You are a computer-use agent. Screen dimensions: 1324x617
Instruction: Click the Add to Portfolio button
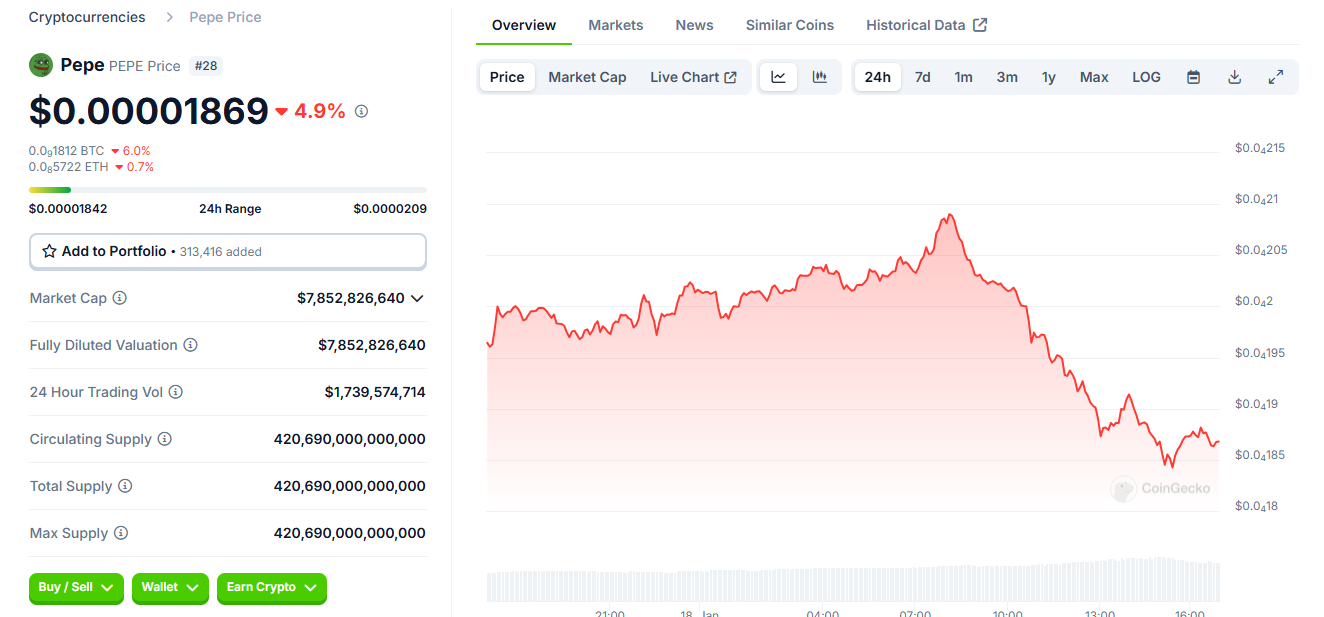point(228,251)
